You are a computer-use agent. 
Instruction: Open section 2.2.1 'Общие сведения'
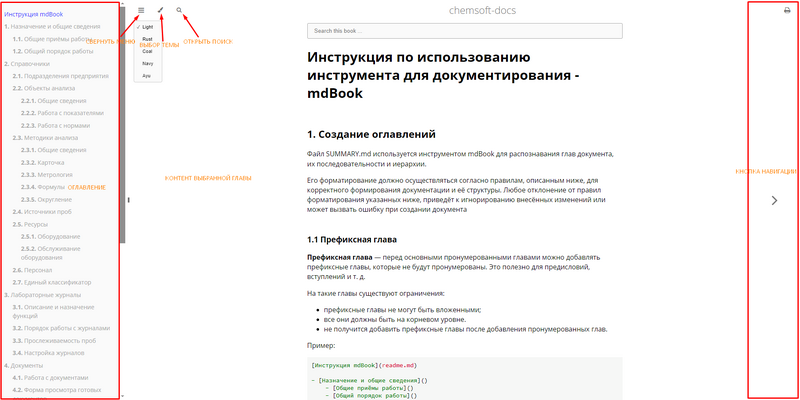(54, 101)
